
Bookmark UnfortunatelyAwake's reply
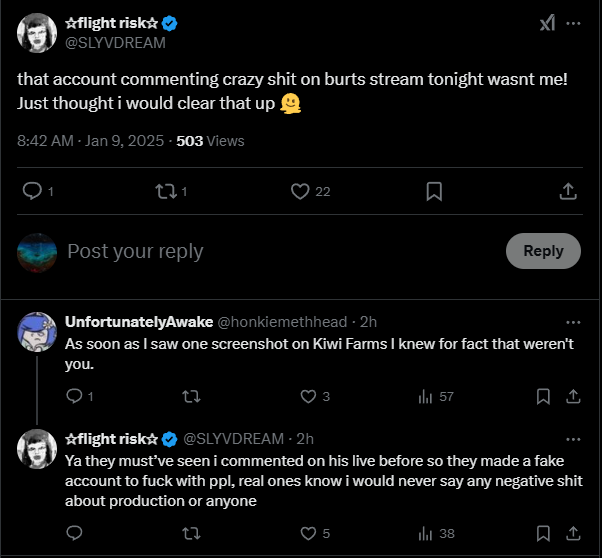pos(543,396)
